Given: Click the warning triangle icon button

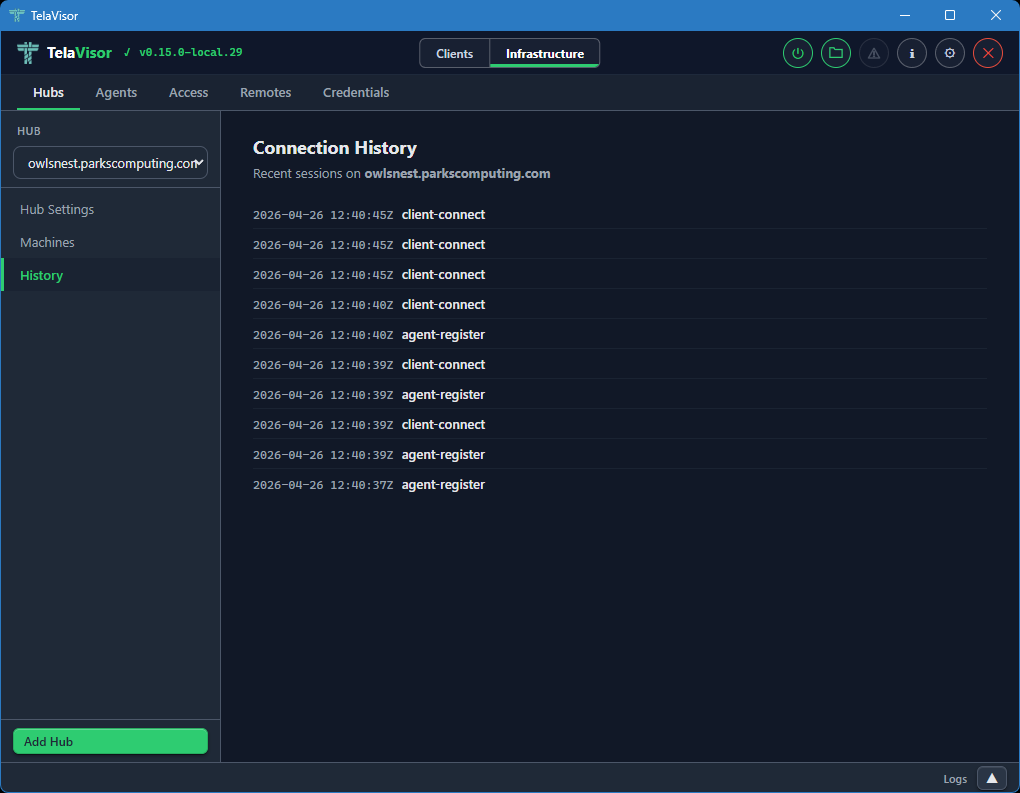Looking at the screenshot, I should (x=874, y=53).
